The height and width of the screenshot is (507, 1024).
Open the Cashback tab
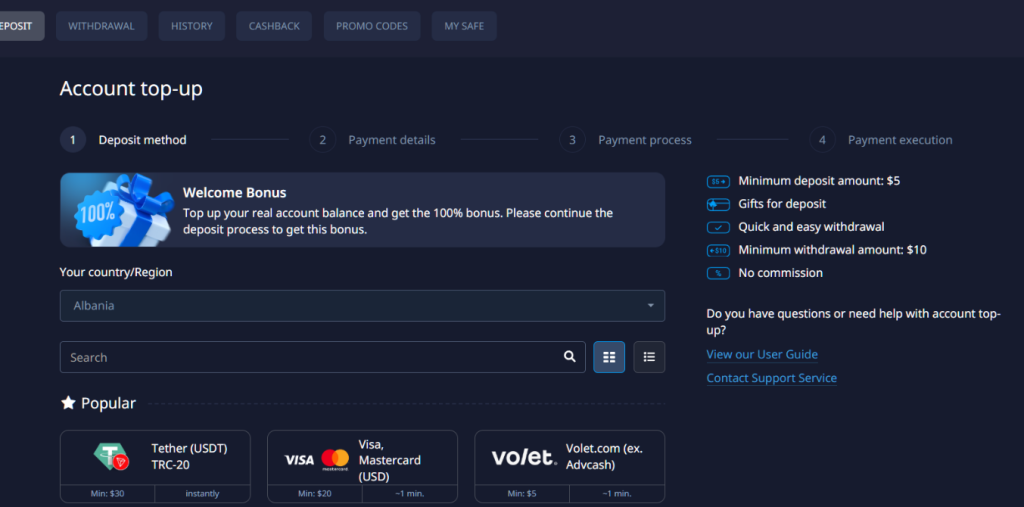click(274, 26)
